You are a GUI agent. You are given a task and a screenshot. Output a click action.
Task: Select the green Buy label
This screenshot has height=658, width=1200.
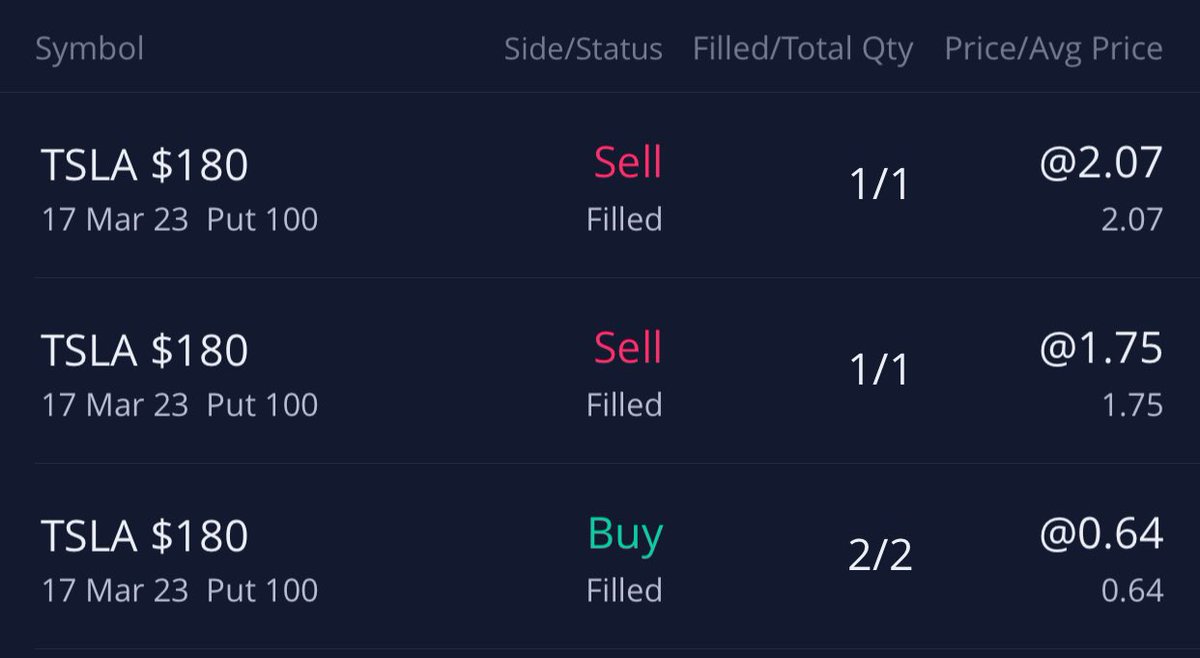625,535
